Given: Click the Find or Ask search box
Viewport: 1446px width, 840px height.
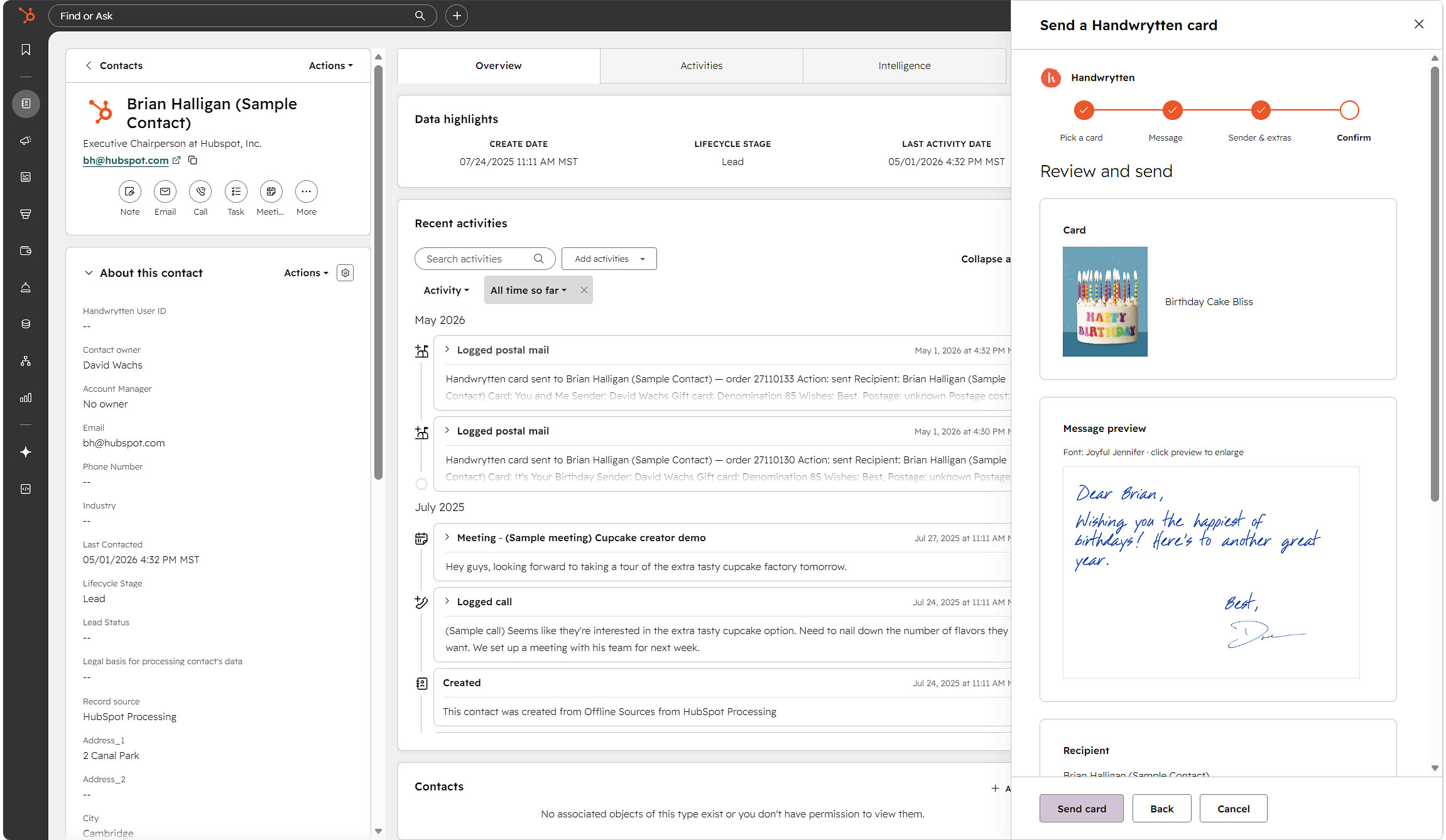Looking at the screenshot, I should 242,16.
